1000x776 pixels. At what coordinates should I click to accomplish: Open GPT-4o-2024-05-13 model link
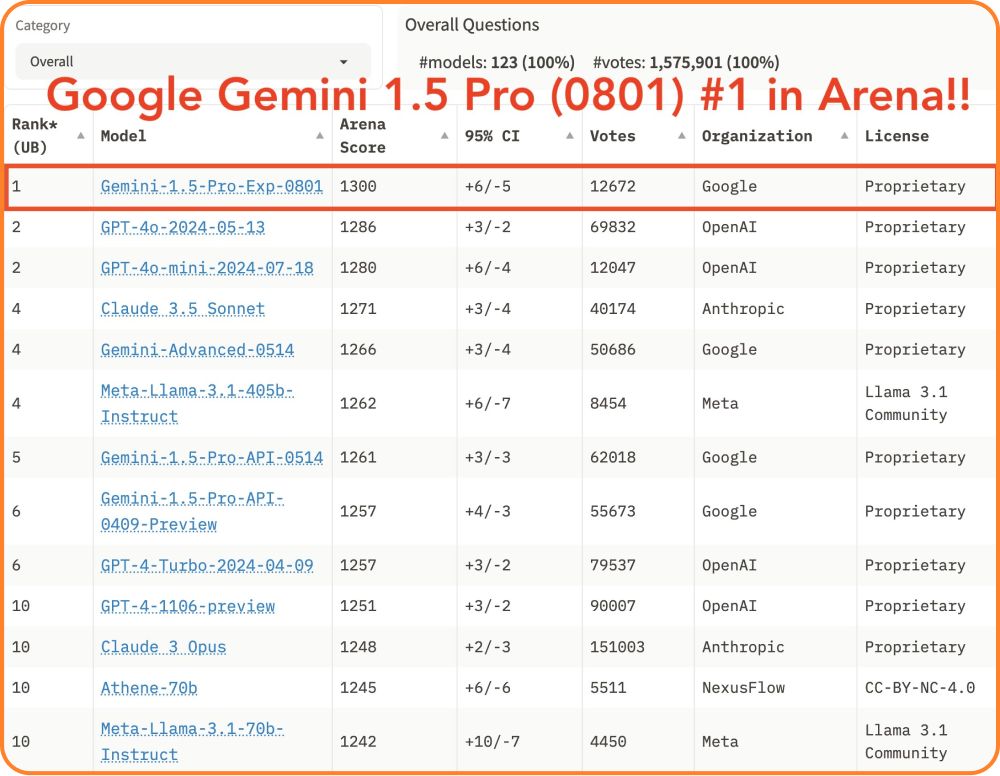click(x=182, y=227)
